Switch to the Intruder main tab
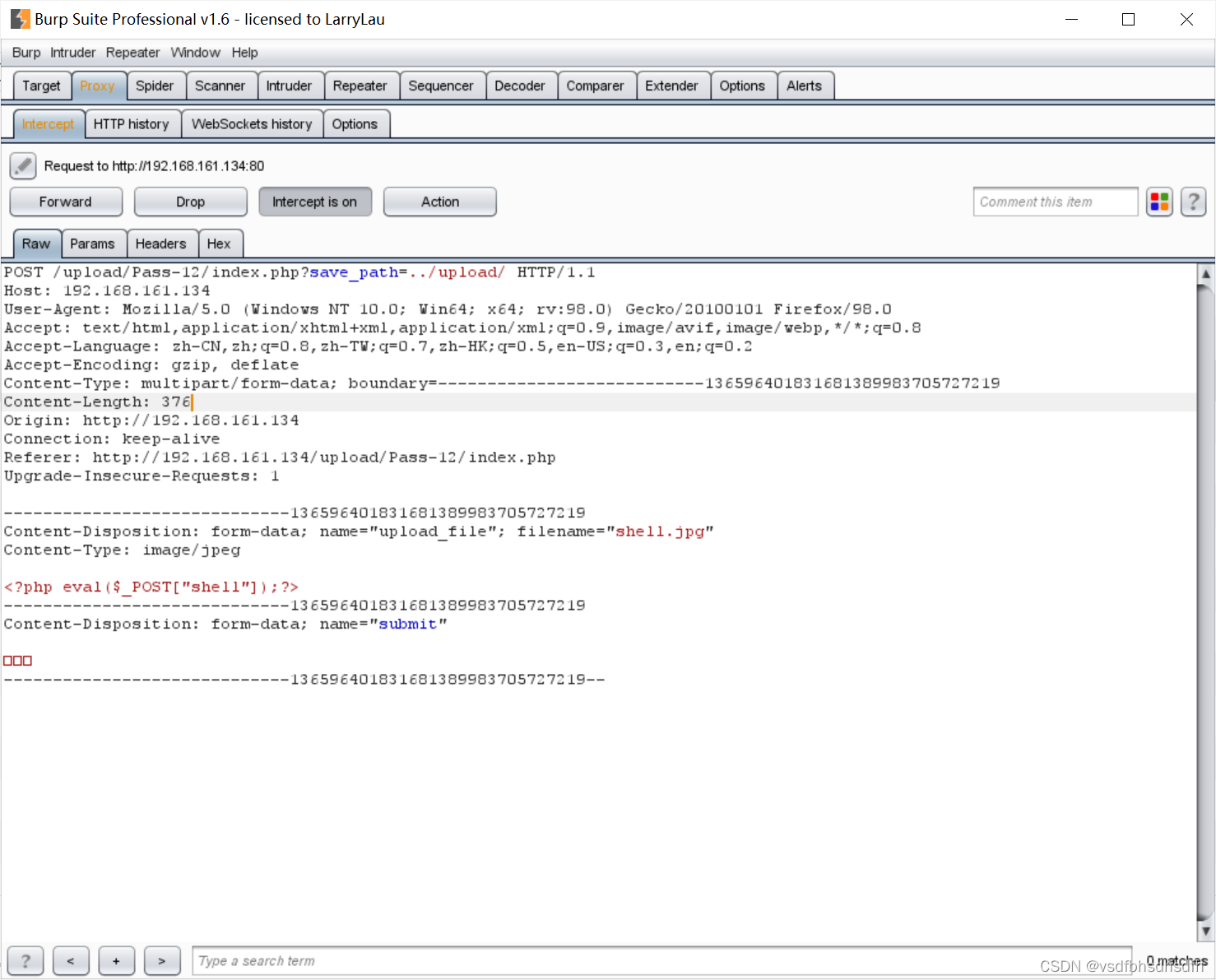The image size is (1216, 980). tap(289, 86)
